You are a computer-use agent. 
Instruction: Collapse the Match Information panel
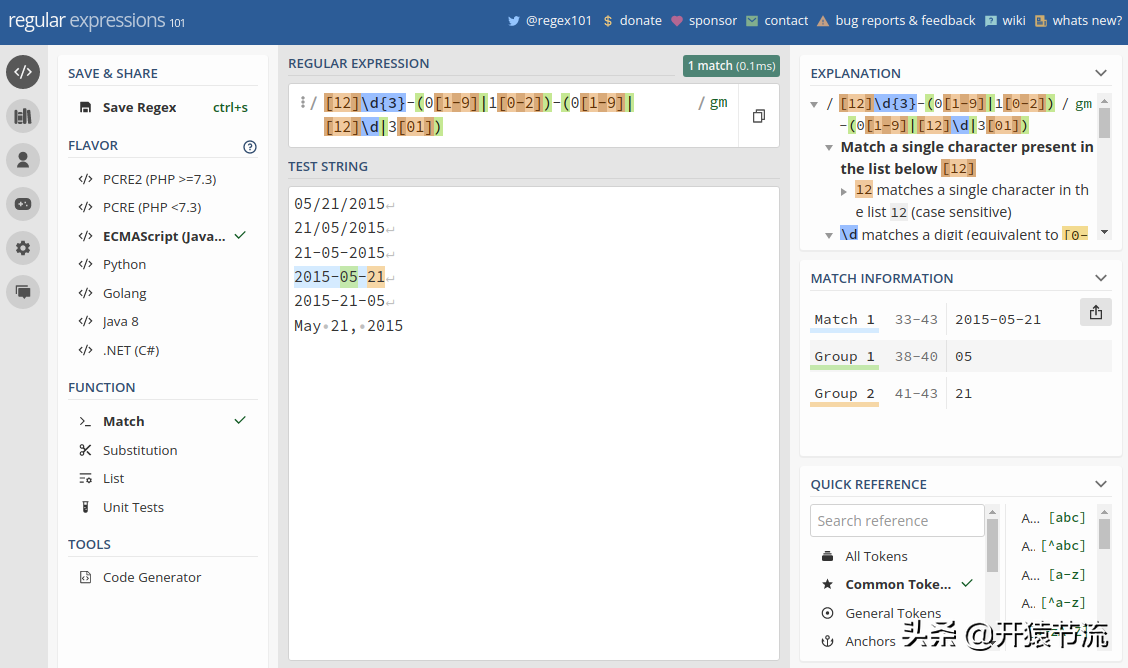1101,278
